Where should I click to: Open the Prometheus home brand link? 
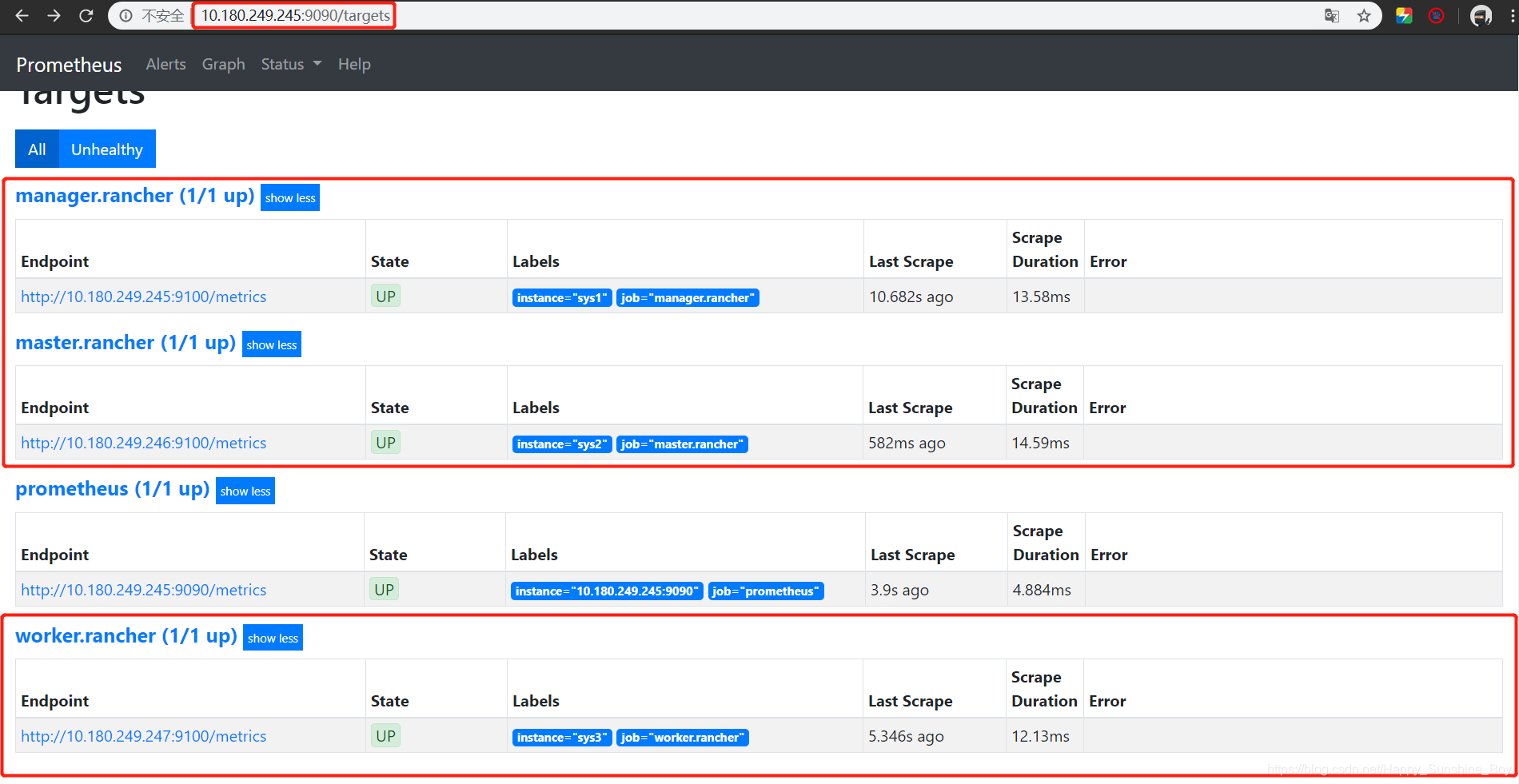69,65
